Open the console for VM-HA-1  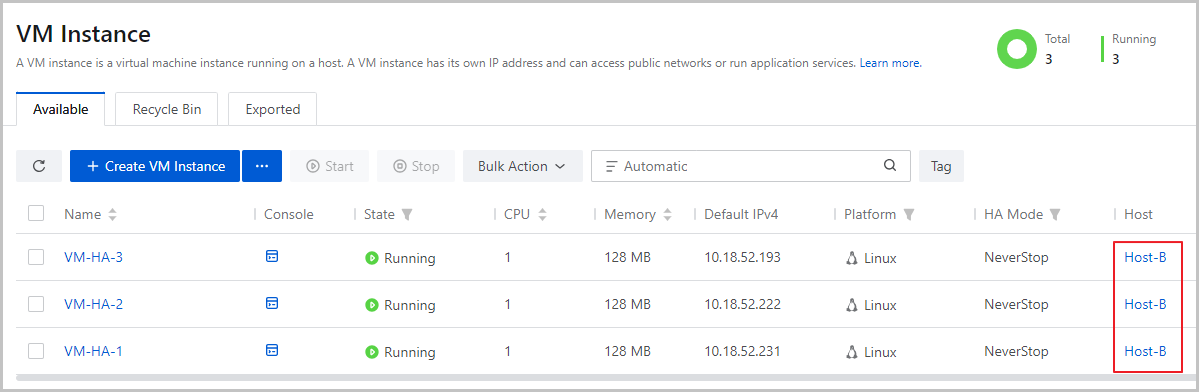[x=271, y=351]
